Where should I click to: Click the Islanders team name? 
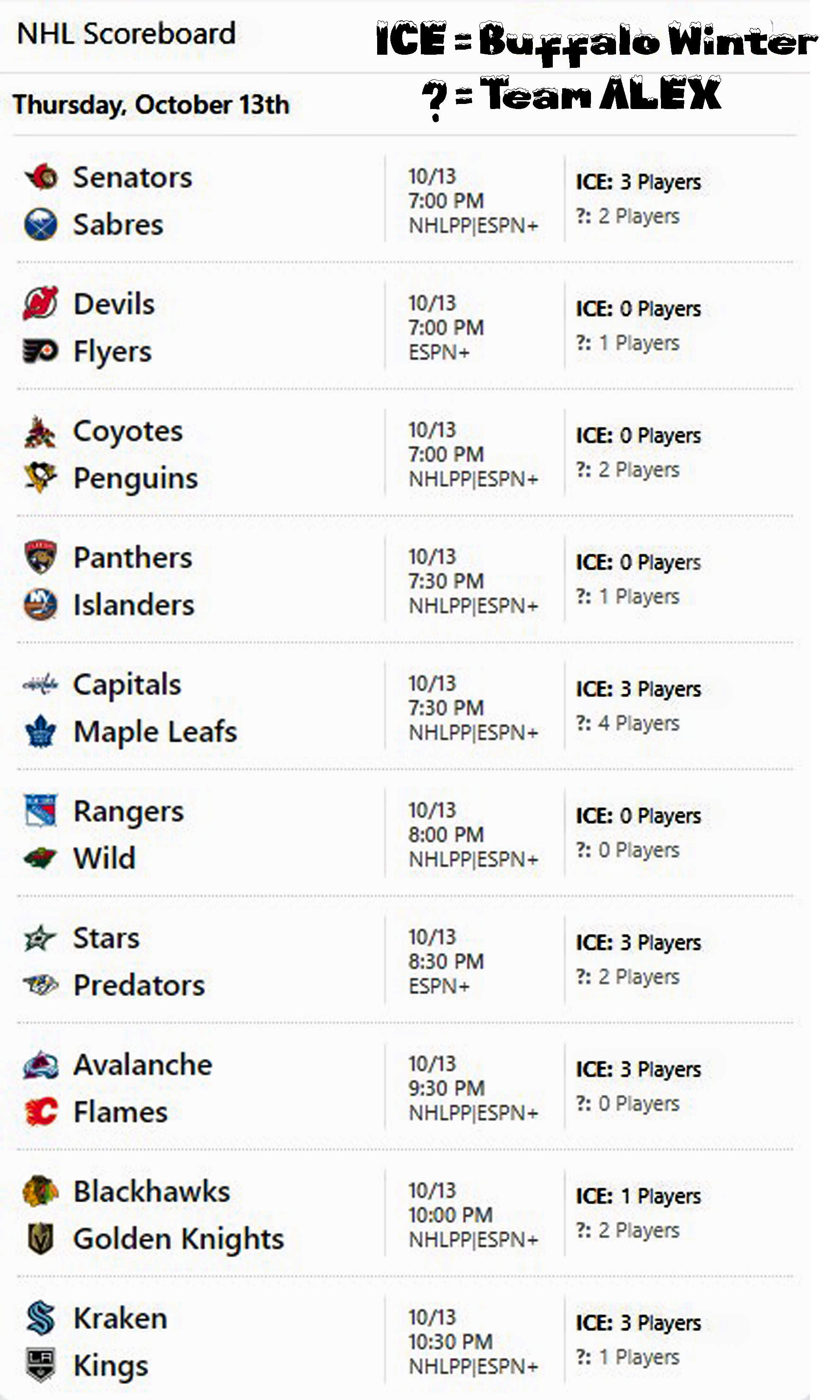coord(134,605)
